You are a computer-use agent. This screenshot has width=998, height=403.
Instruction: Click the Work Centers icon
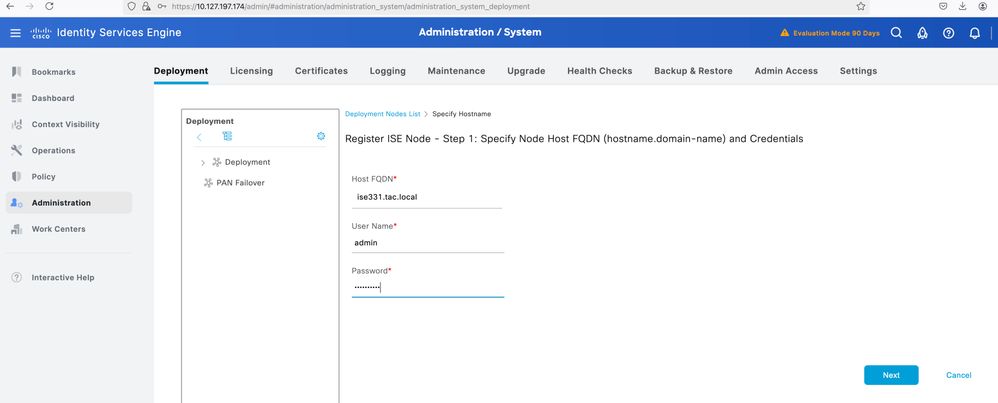coord(17,229)
